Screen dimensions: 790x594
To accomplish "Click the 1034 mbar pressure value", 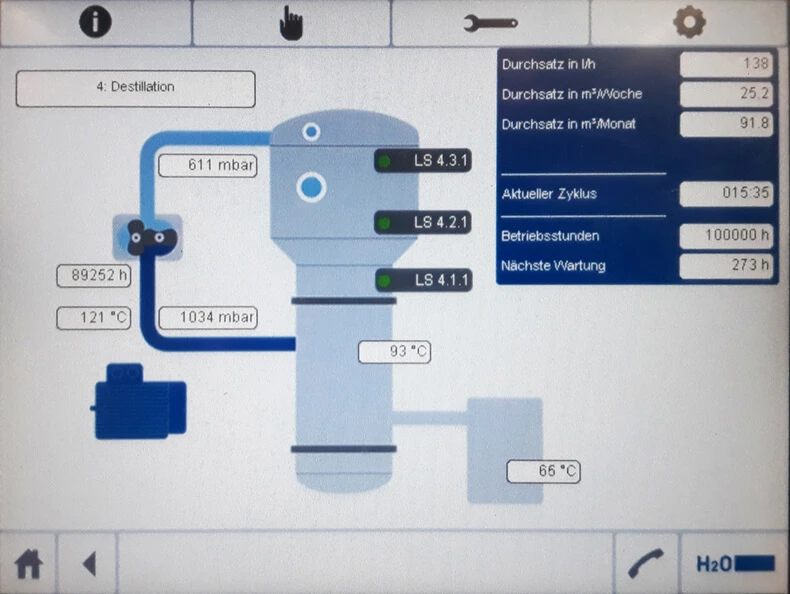I will click(208, 318).
